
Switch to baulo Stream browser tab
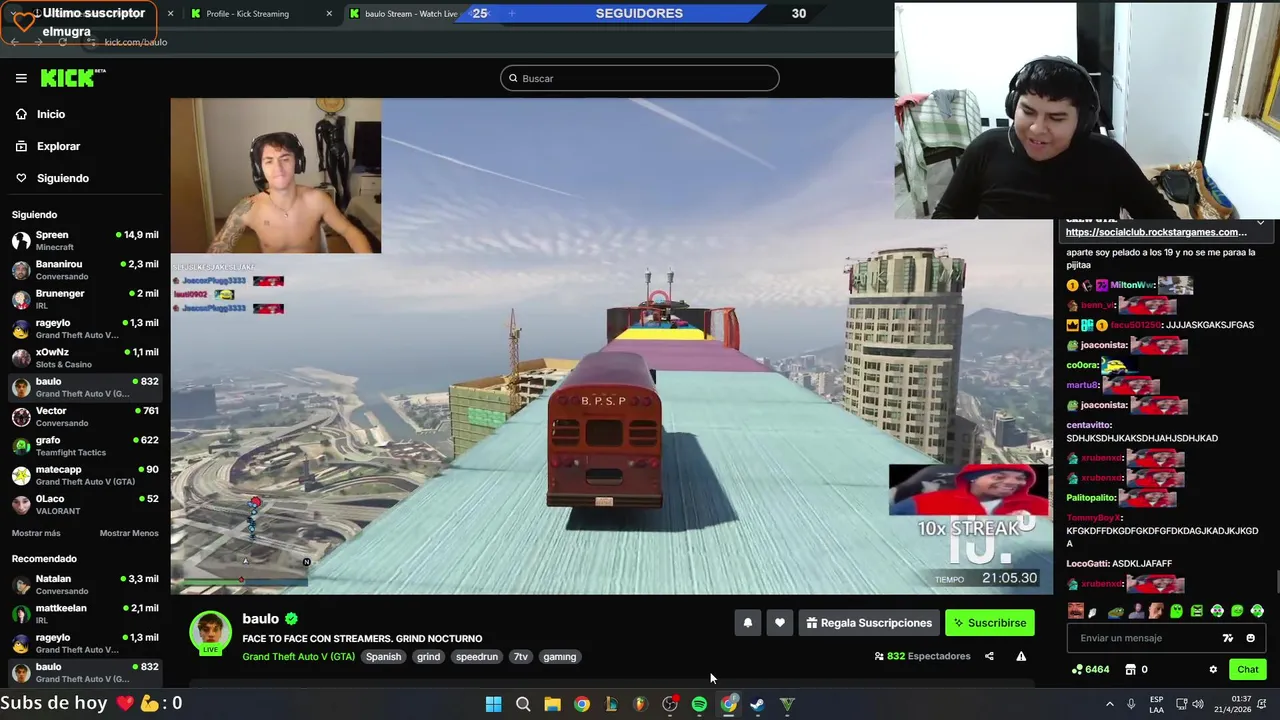pyautogui.click(x=410, y=14)
